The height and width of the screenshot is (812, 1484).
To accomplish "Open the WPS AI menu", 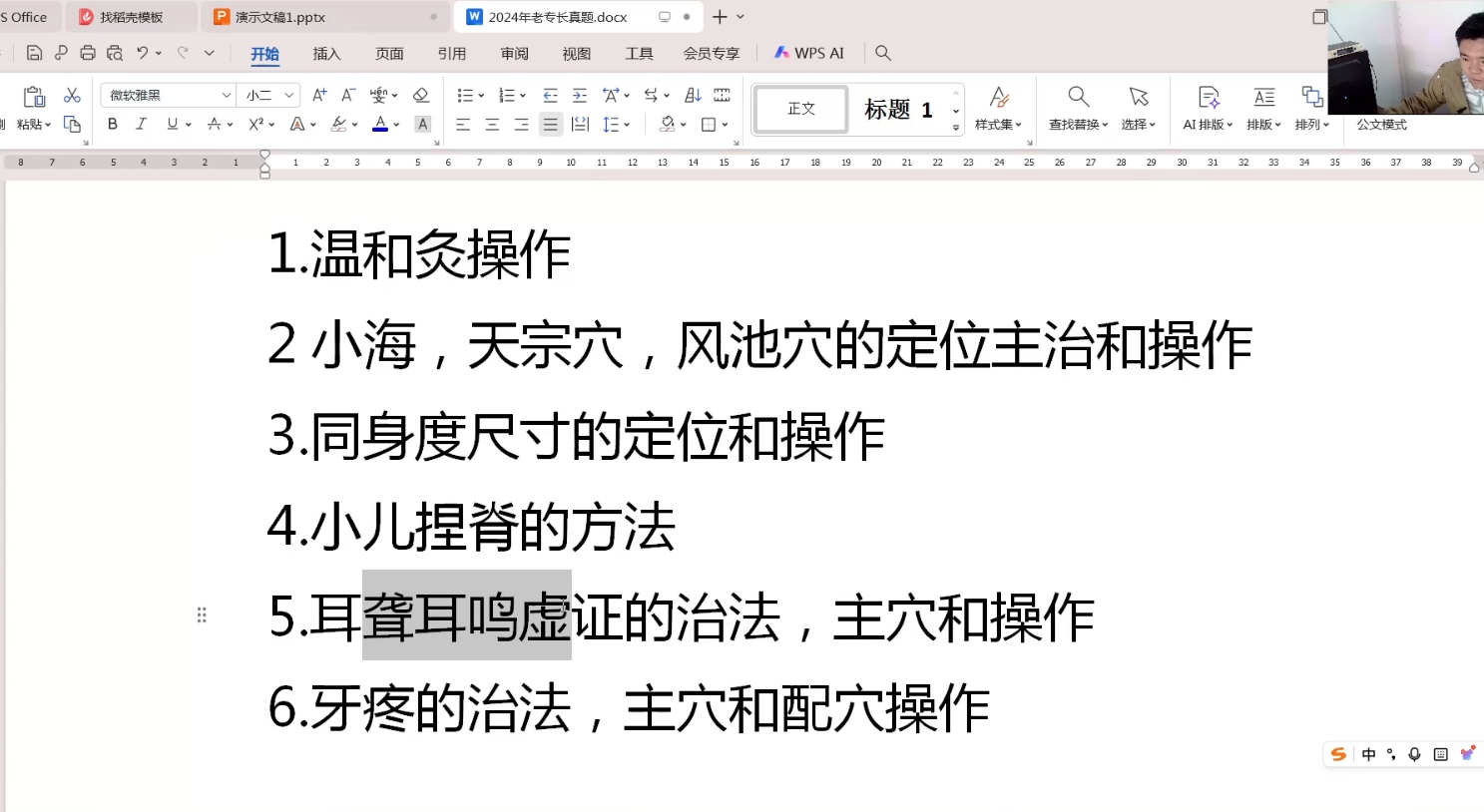I will click(809, 53).
